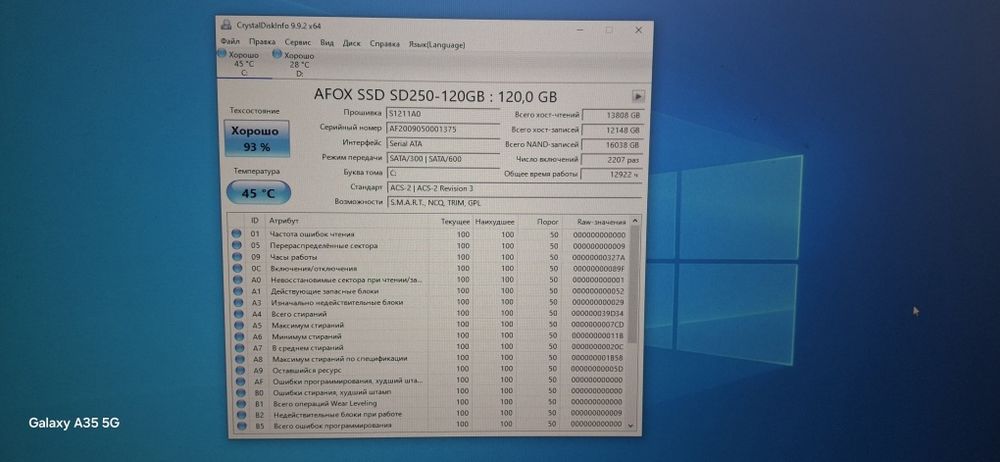This screenshot has height=462, width=1000.
Task: Click status circle for Всего стираний row
Action: (x=239, y=314)
